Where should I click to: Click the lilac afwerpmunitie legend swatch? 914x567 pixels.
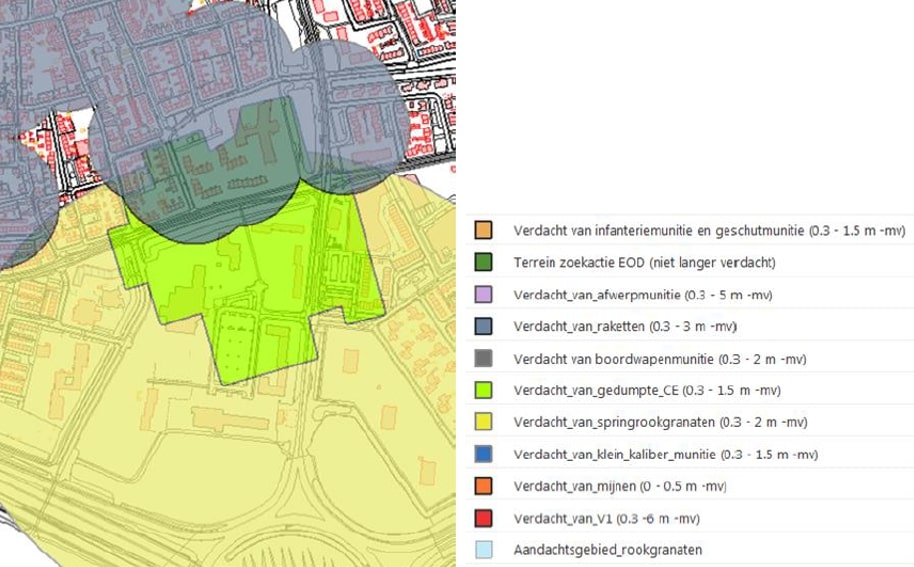tap(483, 294)
